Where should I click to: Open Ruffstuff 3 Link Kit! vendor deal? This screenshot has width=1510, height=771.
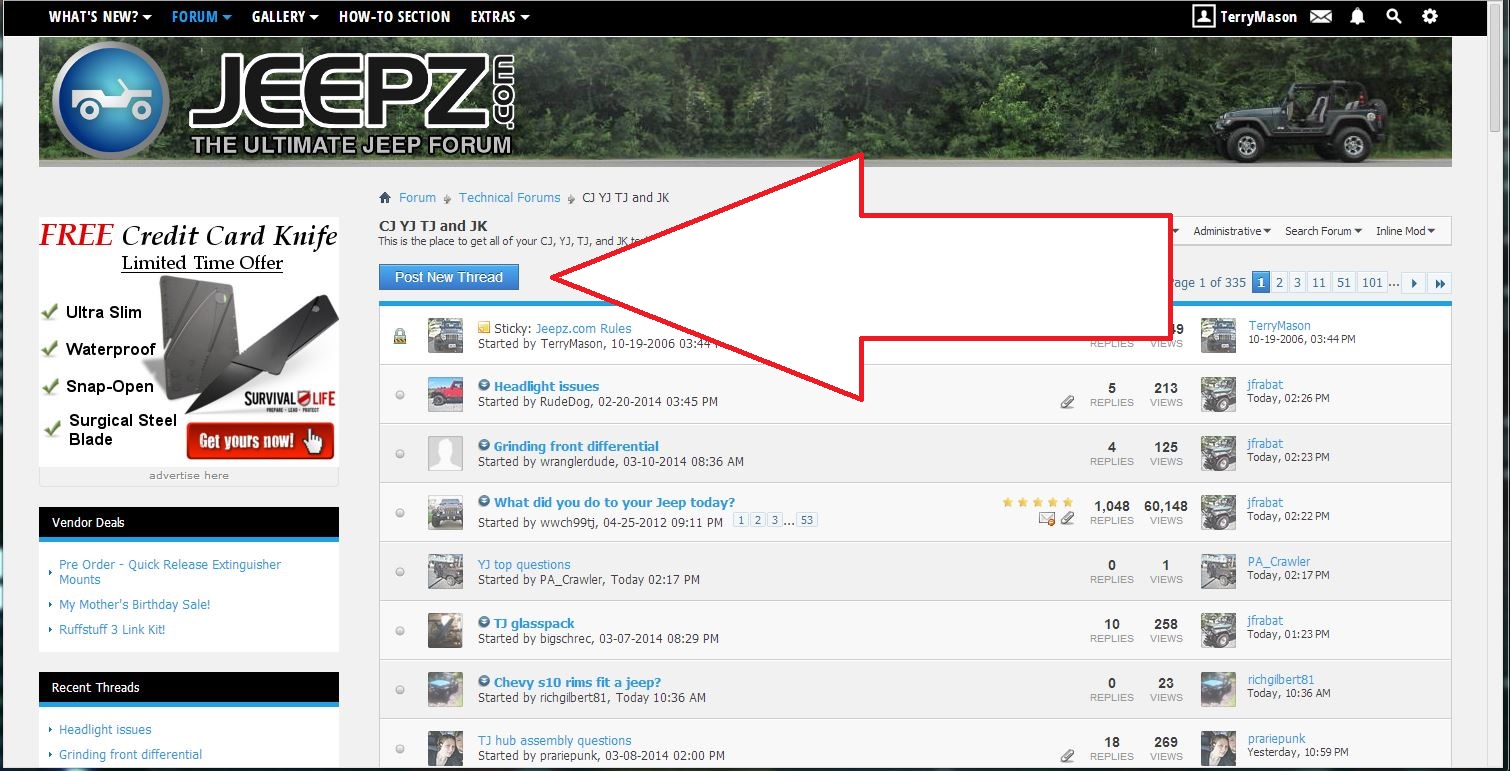(112, 630)
